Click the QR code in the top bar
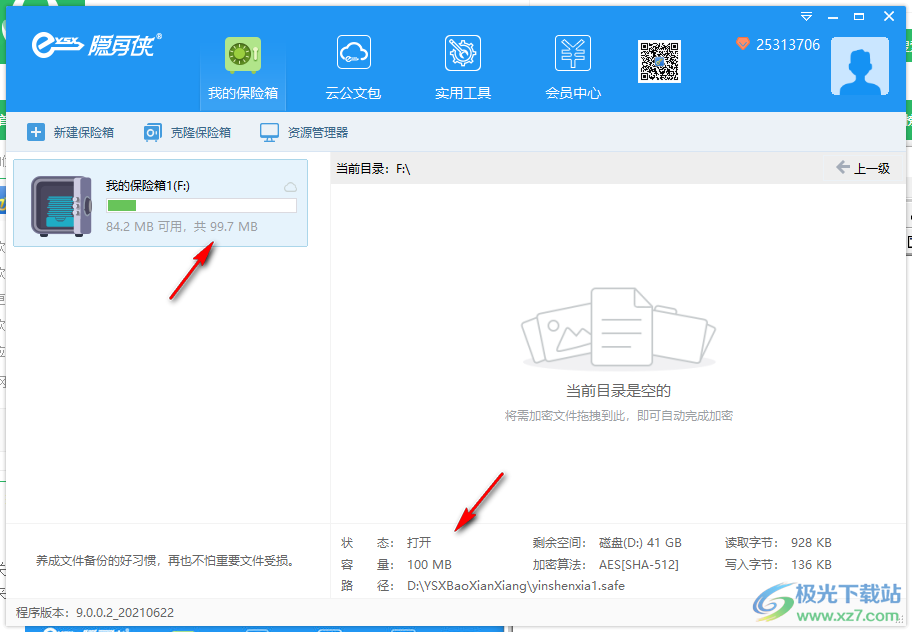This screenshot has height=632, width=912. click(659, 60)
